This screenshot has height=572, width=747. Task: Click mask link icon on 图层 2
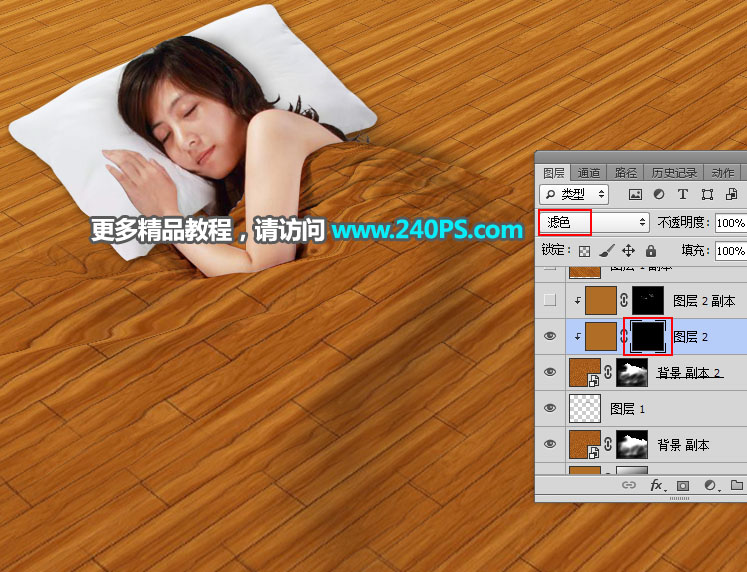coord(624,336)
